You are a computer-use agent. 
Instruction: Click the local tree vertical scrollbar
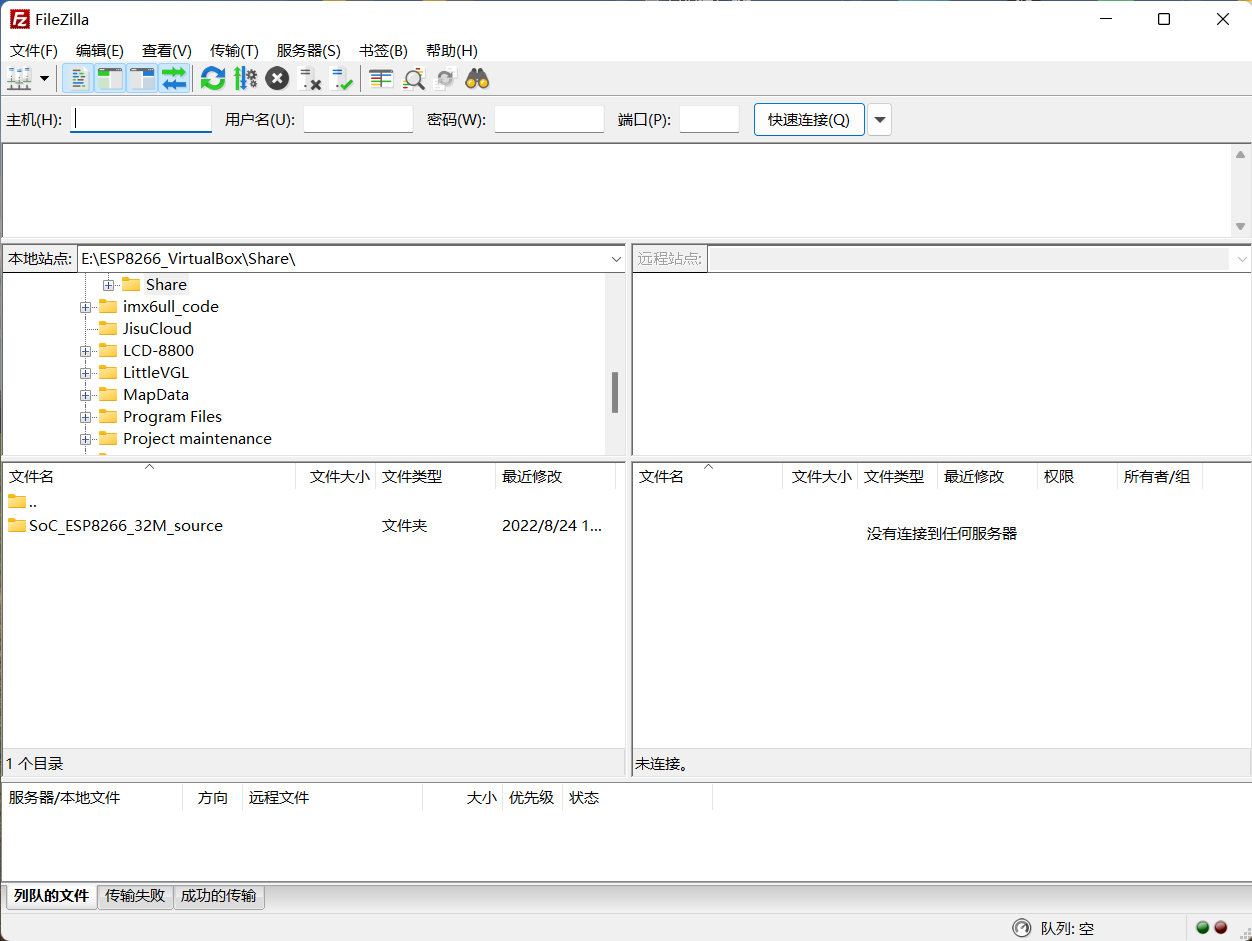point(615,393)
